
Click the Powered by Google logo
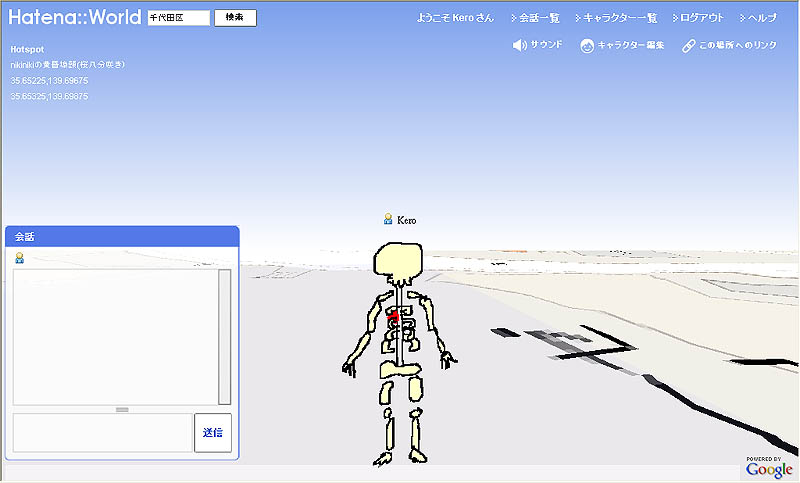(769, 467)
